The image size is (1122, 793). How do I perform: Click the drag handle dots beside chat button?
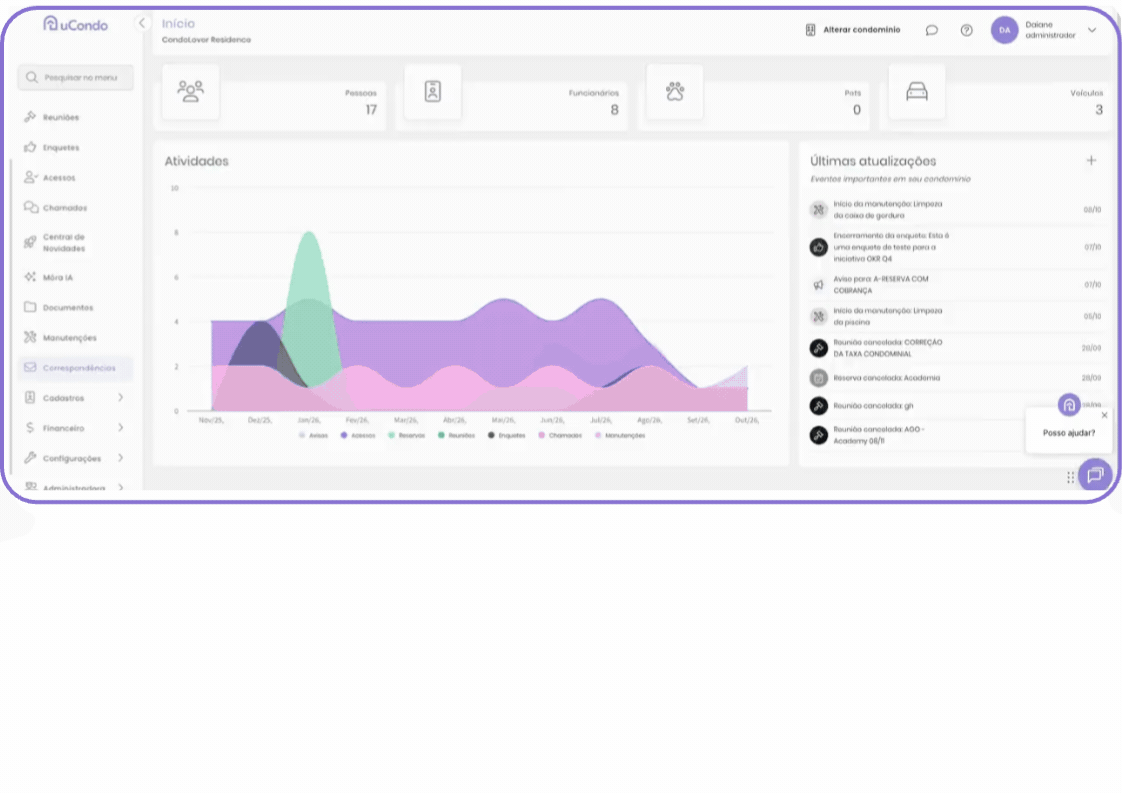(1070, 477)
